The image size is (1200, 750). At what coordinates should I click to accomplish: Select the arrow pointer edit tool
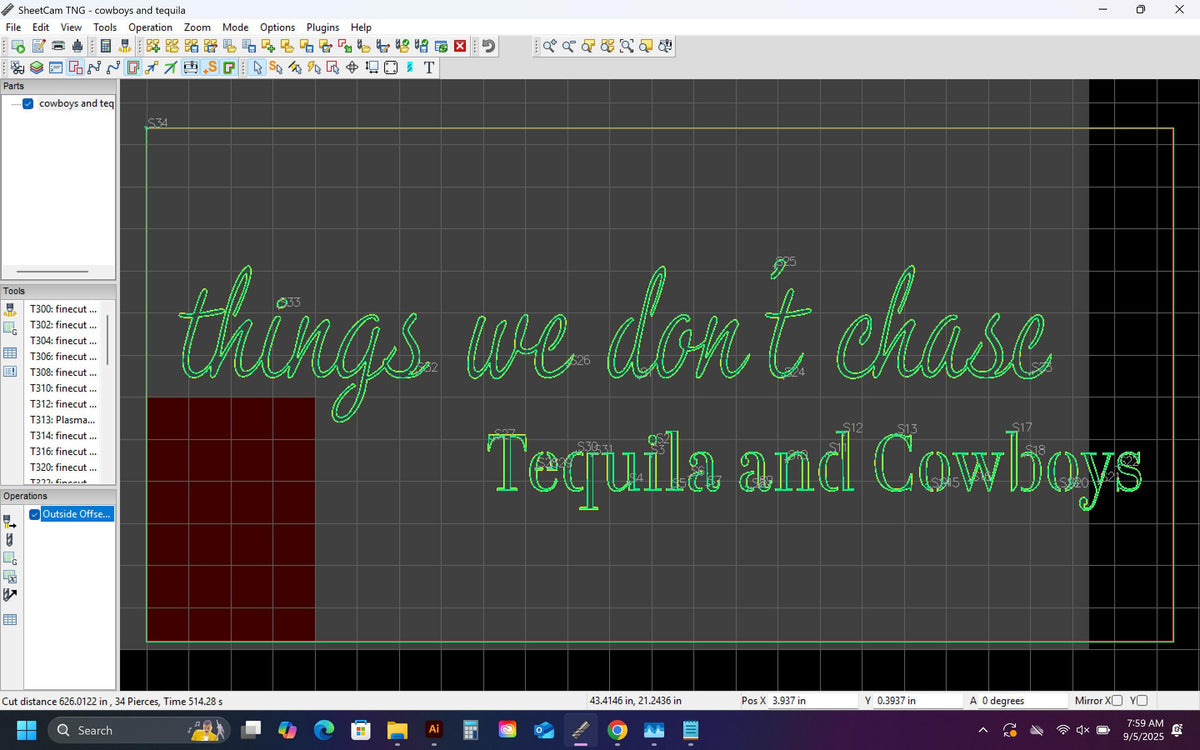pyautogui.click(x=256, y=67)
